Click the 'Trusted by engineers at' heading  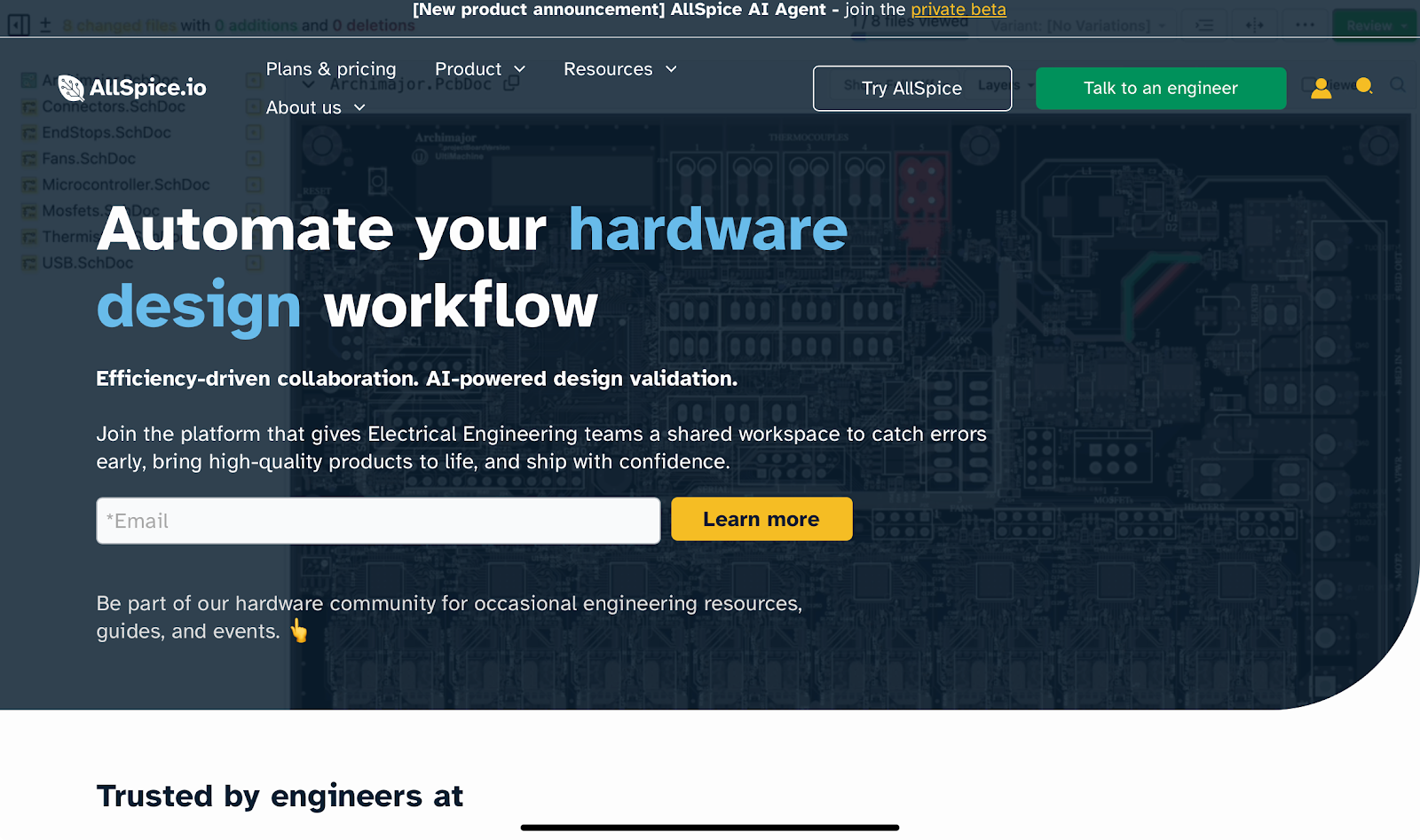280,796
